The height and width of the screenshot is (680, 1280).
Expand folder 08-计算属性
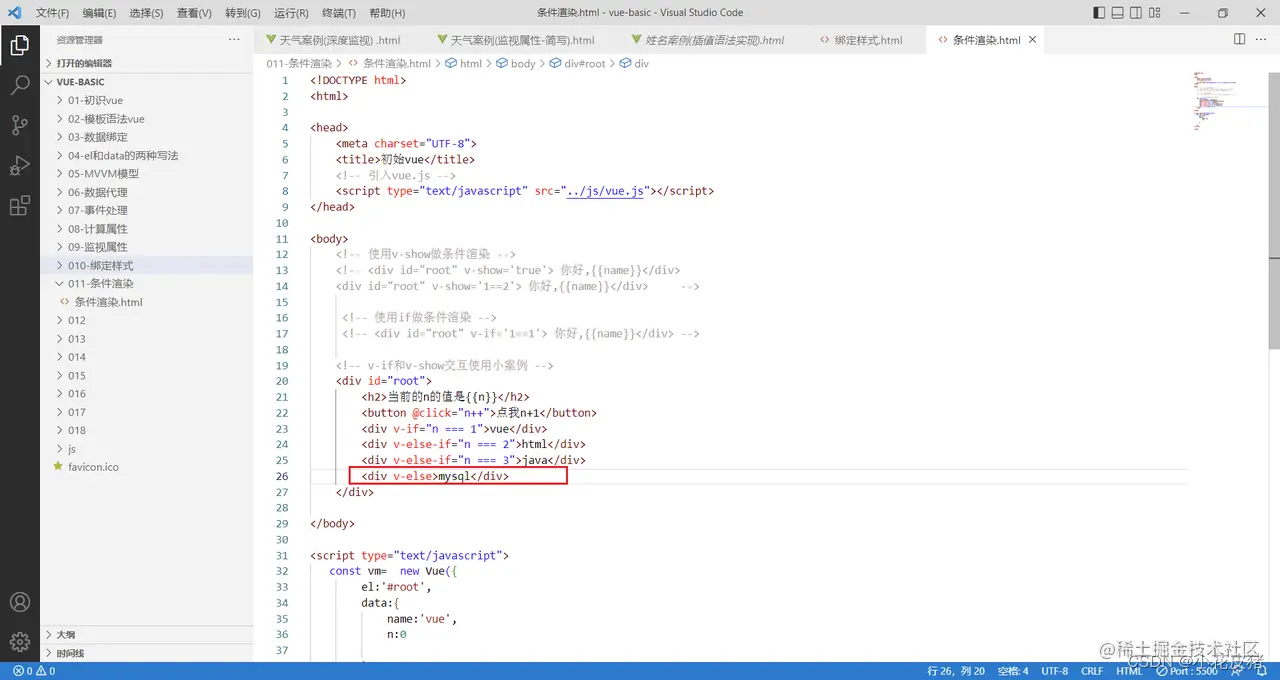click(147, 228)
